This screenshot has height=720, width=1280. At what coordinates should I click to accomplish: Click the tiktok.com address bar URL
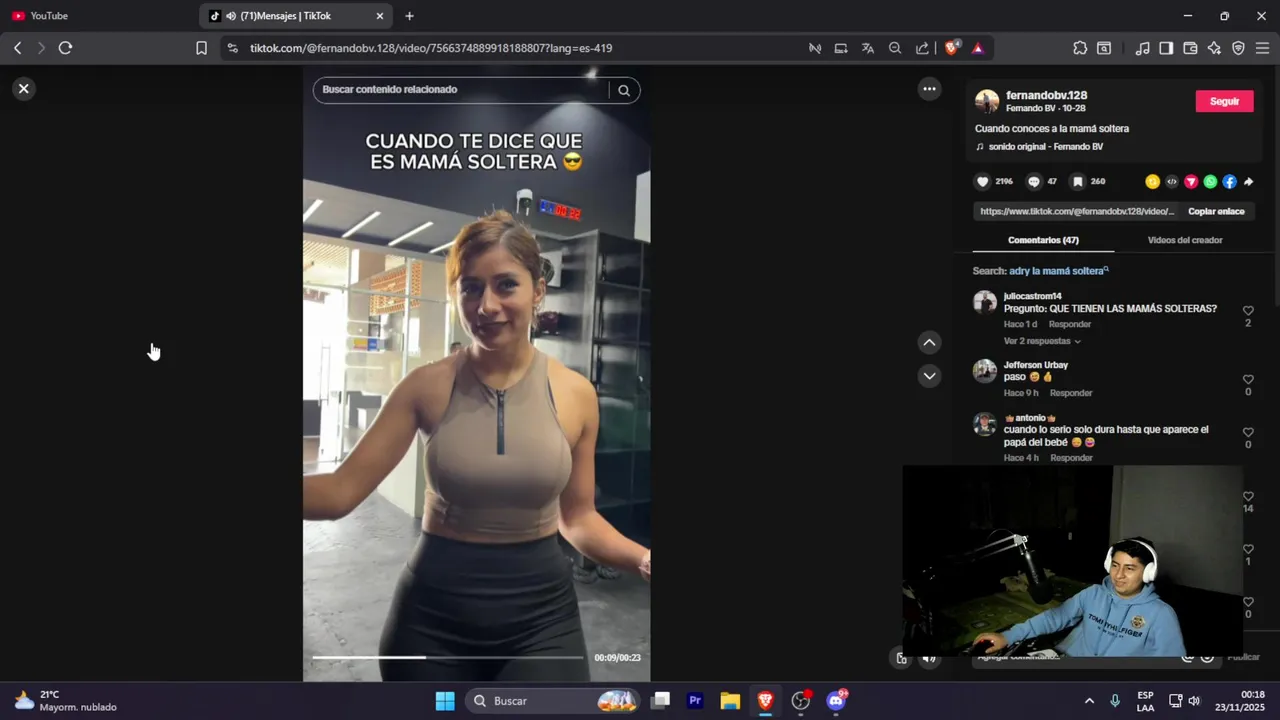[x=431, y=48]
